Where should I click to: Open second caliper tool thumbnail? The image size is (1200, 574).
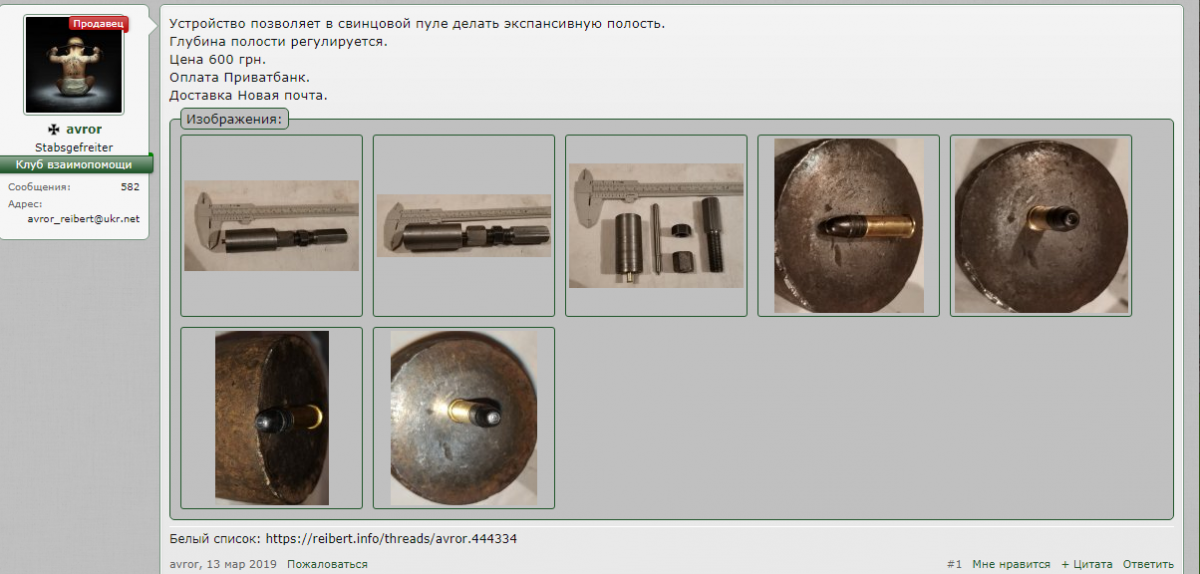464,226
